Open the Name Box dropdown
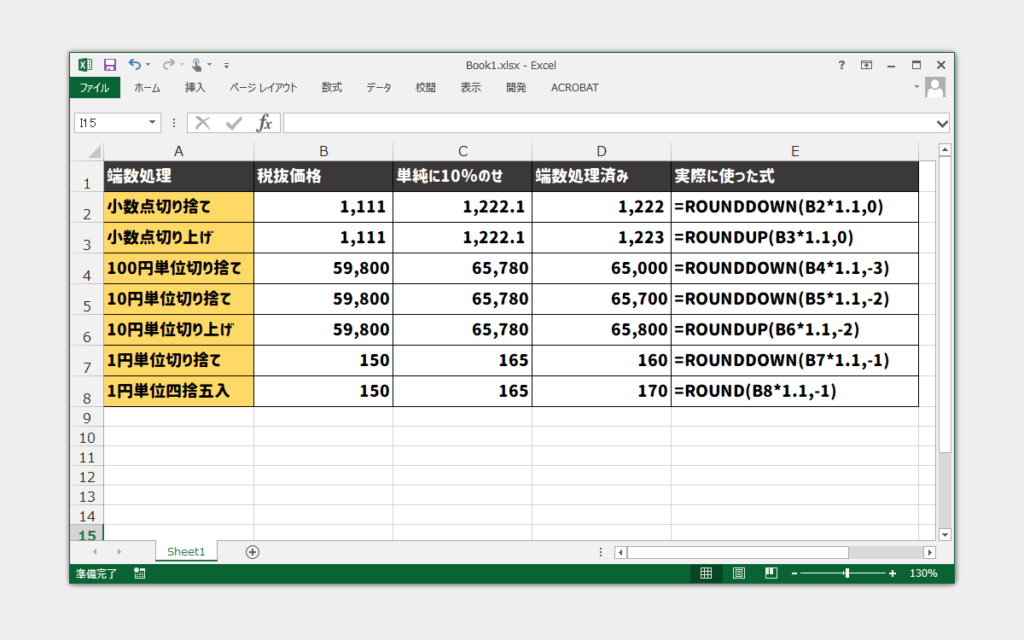Viewport: 1024px width, 640px height. pyautogui.click(x=153, y=122)
